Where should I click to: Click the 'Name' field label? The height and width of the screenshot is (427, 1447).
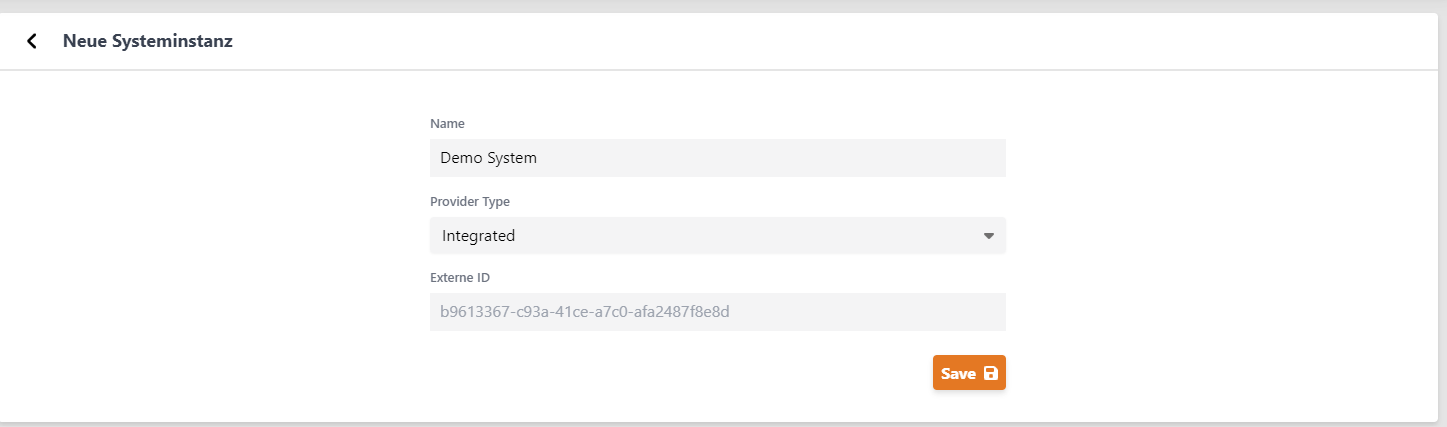[x=447, y=123]
